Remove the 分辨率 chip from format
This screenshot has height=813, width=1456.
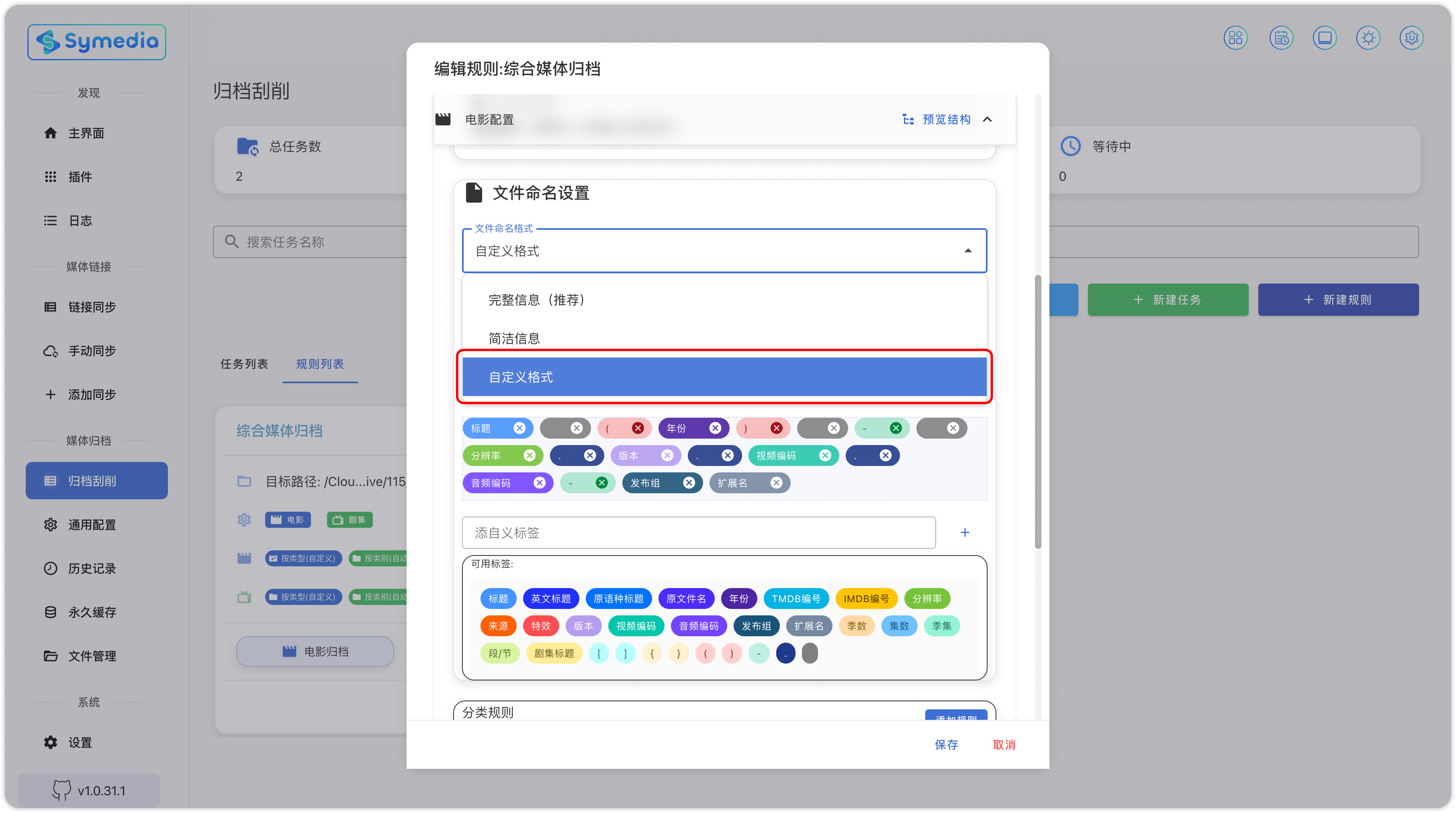pos(529,456)
